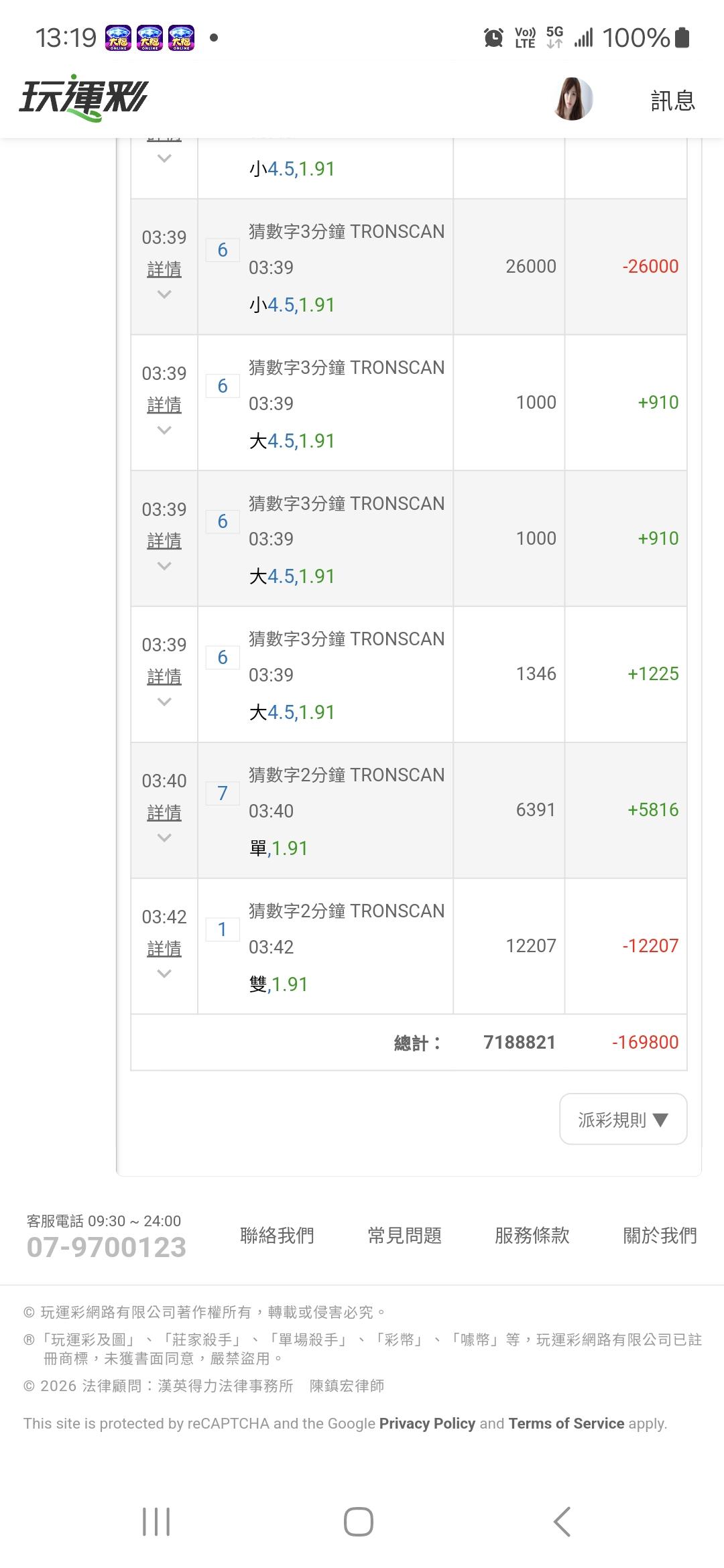
Task: Click number 1 result badge
Action: (x=223, y=929)
